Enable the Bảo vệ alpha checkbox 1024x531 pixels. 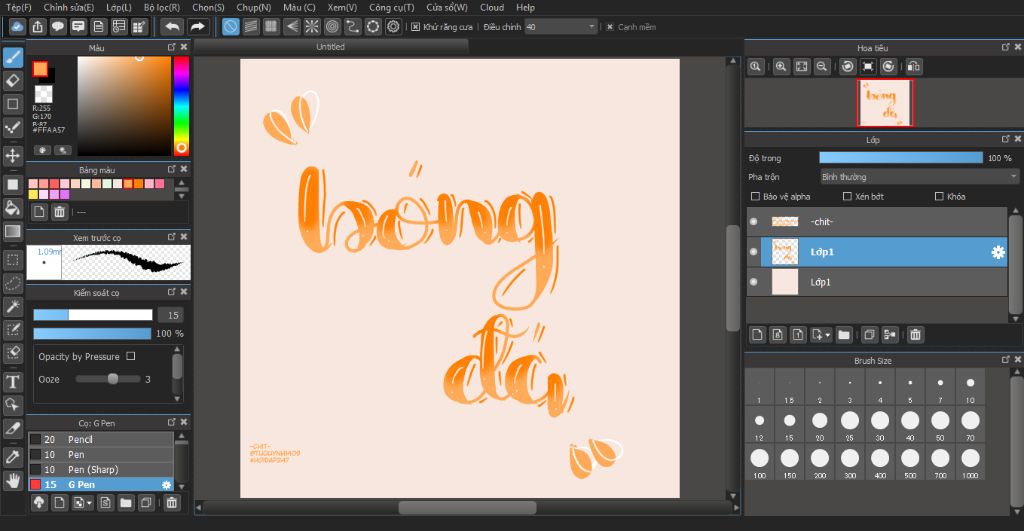tap(755, 197)
